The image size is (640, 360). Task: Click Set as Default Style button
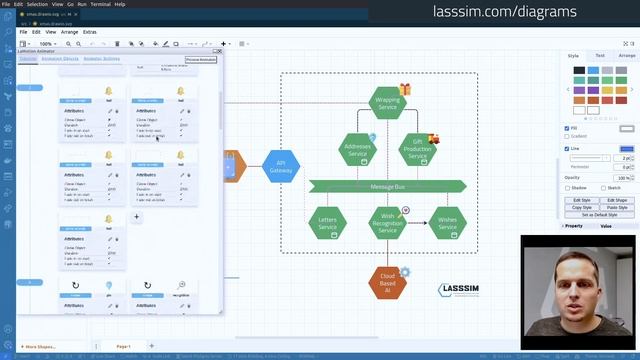[600, 215]
